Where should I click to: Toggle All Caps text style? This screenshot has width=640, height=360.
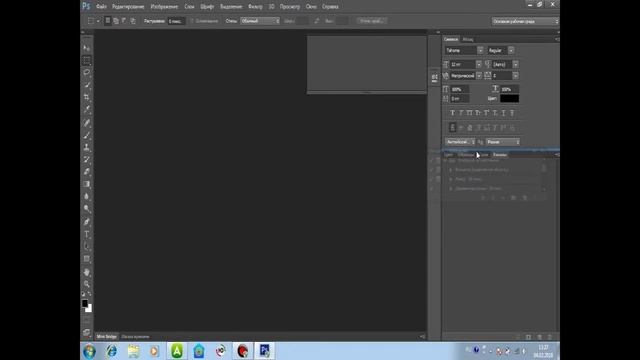469,113
